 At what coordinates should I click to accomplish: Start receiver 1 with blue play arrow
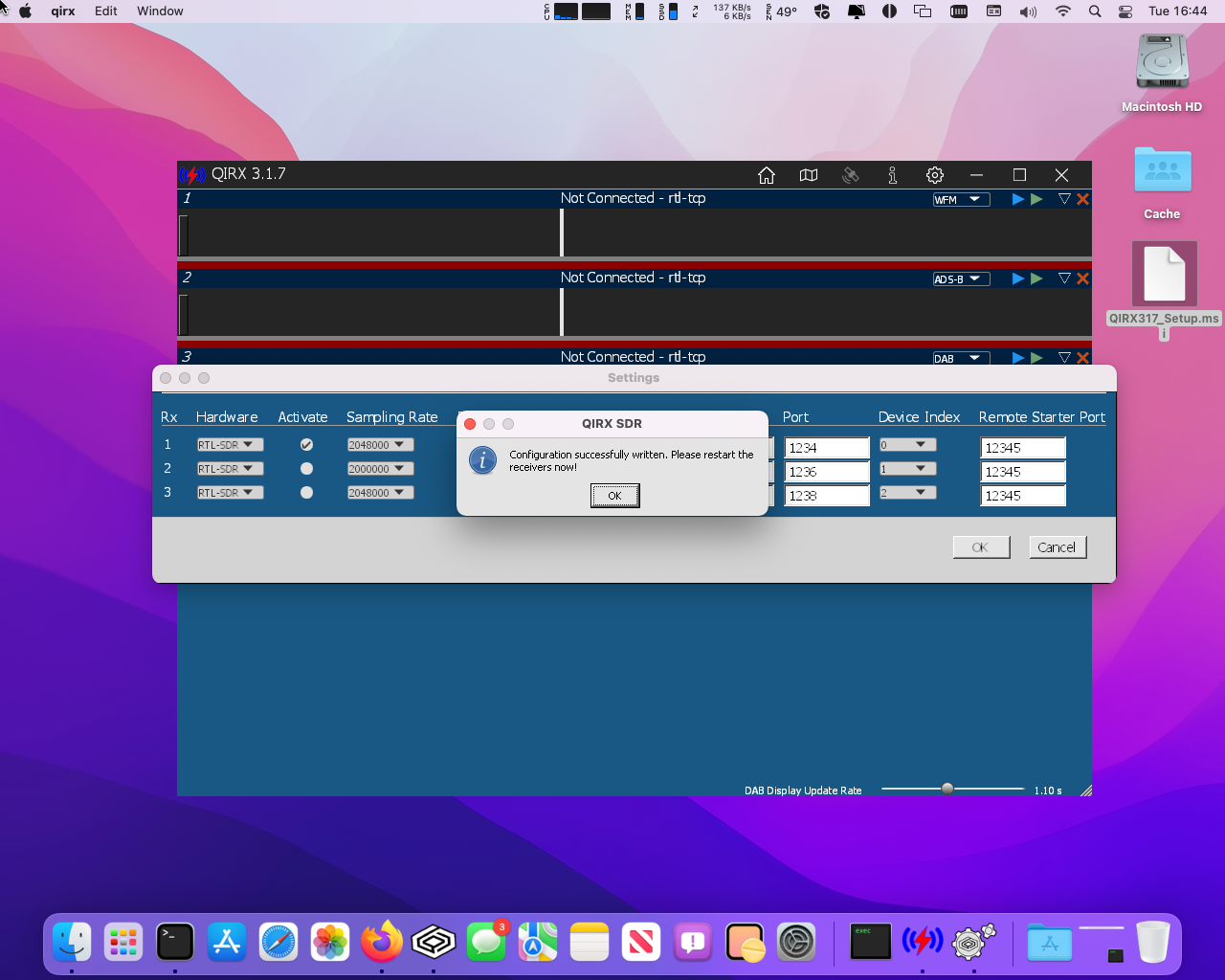[x=1018, y=199]
